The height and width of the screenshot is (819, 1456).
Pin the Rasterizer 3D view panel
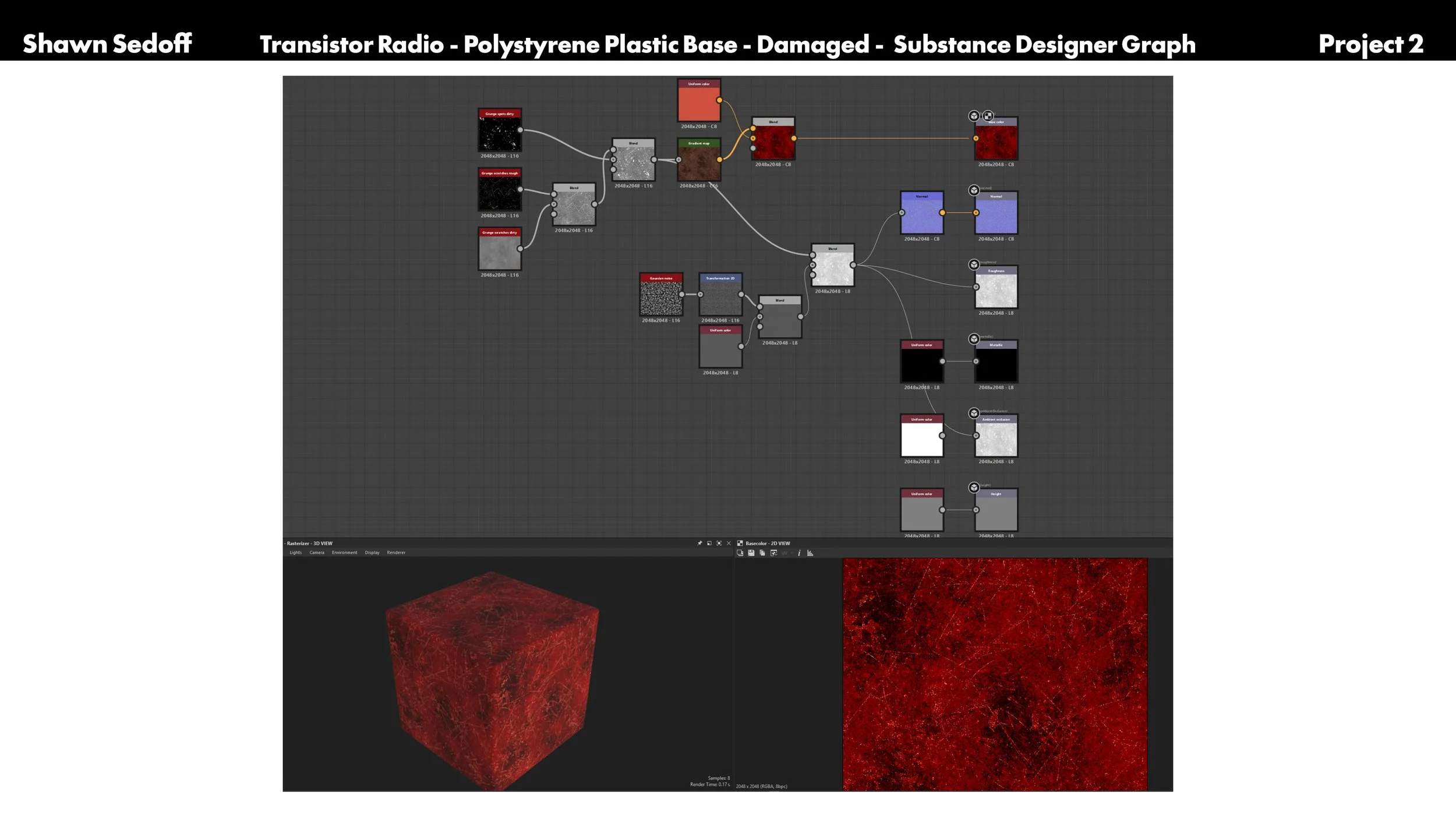pos(699,543)
